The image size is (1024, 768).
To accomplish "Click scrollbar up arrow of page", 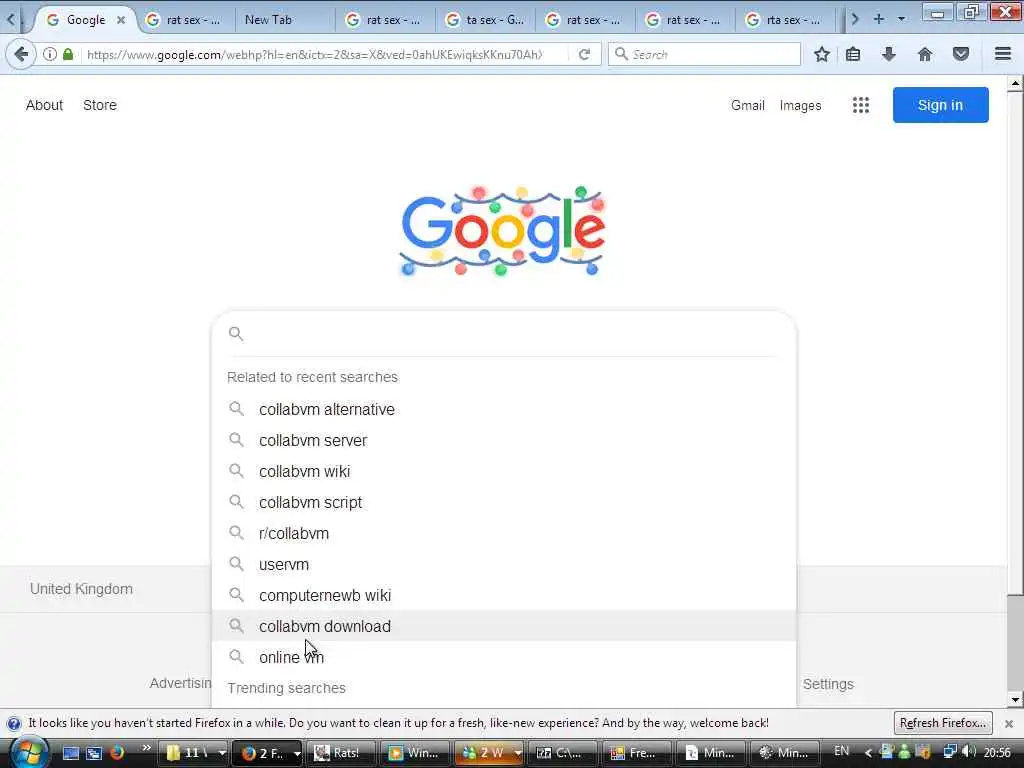I will (x=1015, y=83).
